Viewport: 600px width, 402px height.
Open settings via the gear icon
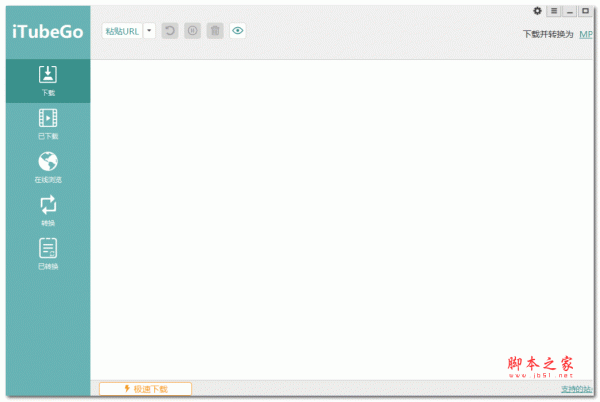pyautogui.click(x=537, y=11)
